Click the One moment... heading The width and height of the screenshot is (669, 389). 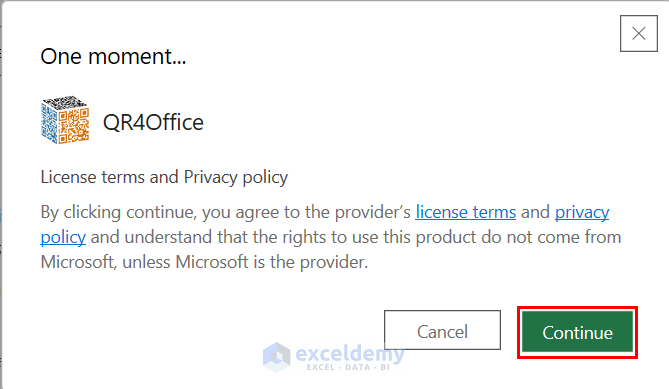pos(113,57)
